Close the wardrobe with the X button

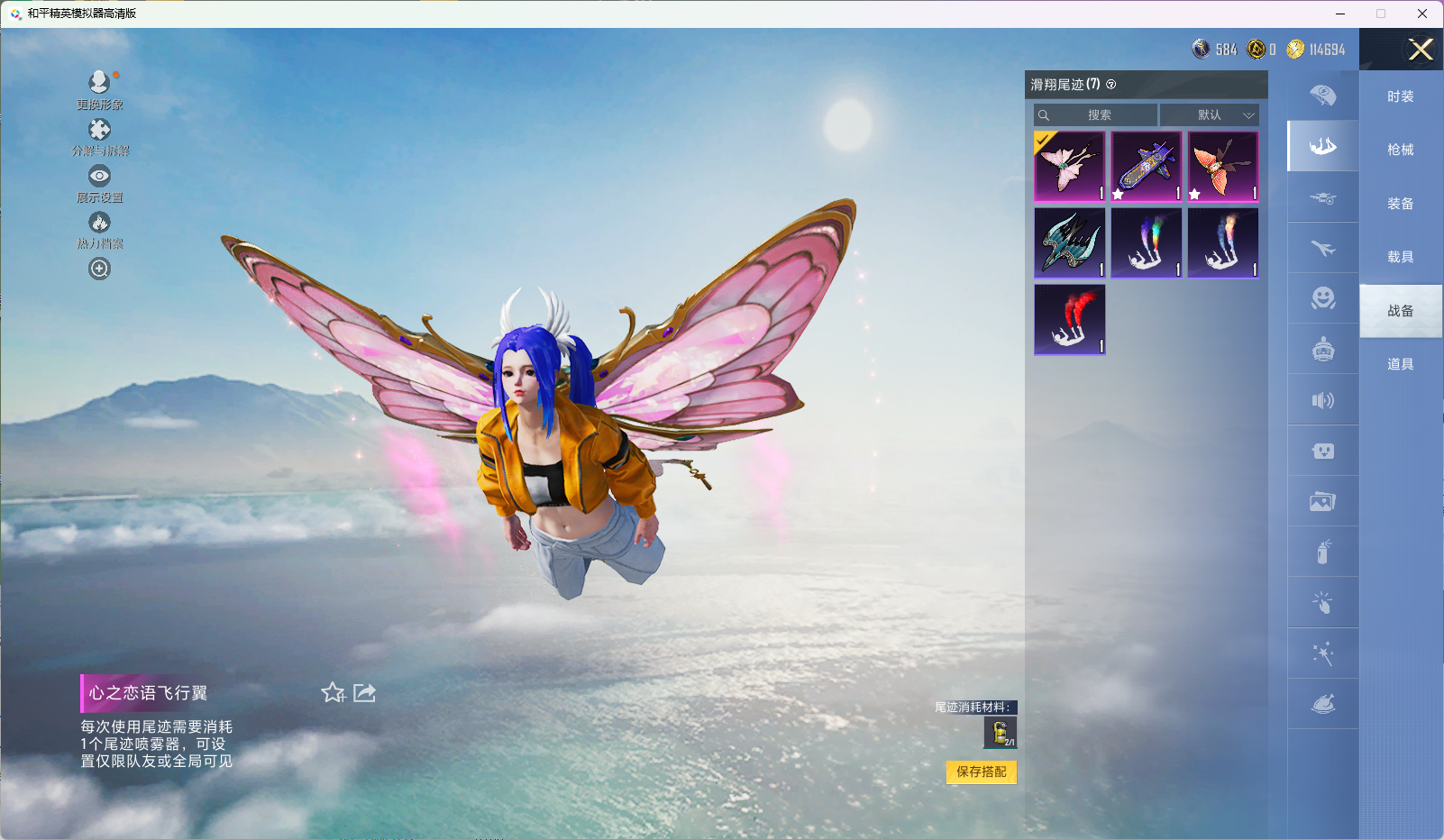(1421, 50)
